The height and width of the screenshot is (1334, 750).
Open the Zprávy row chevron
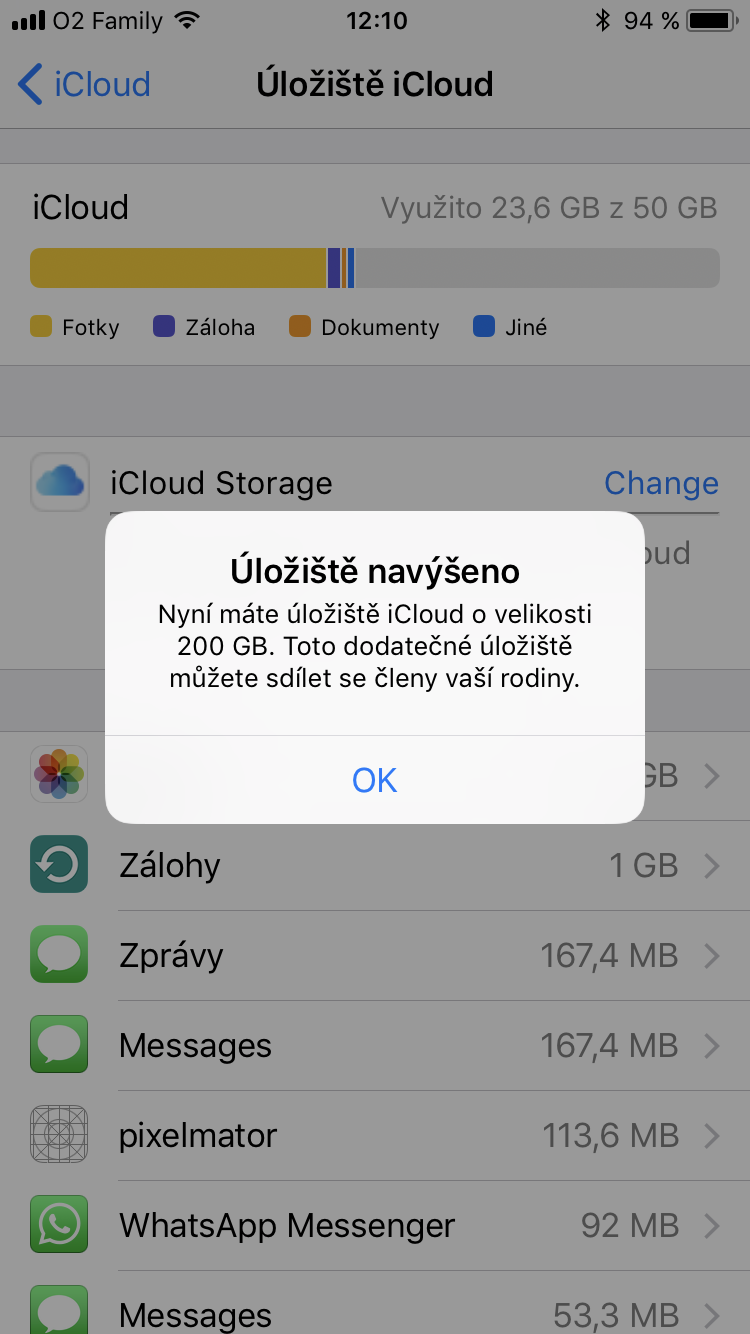point(711,955)
